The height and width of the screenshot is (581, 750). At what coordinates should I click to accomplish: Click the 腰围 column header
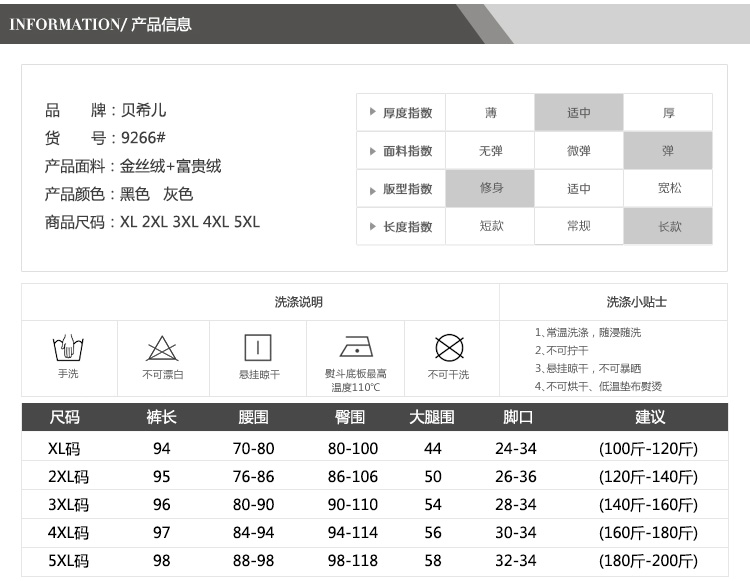254,417
